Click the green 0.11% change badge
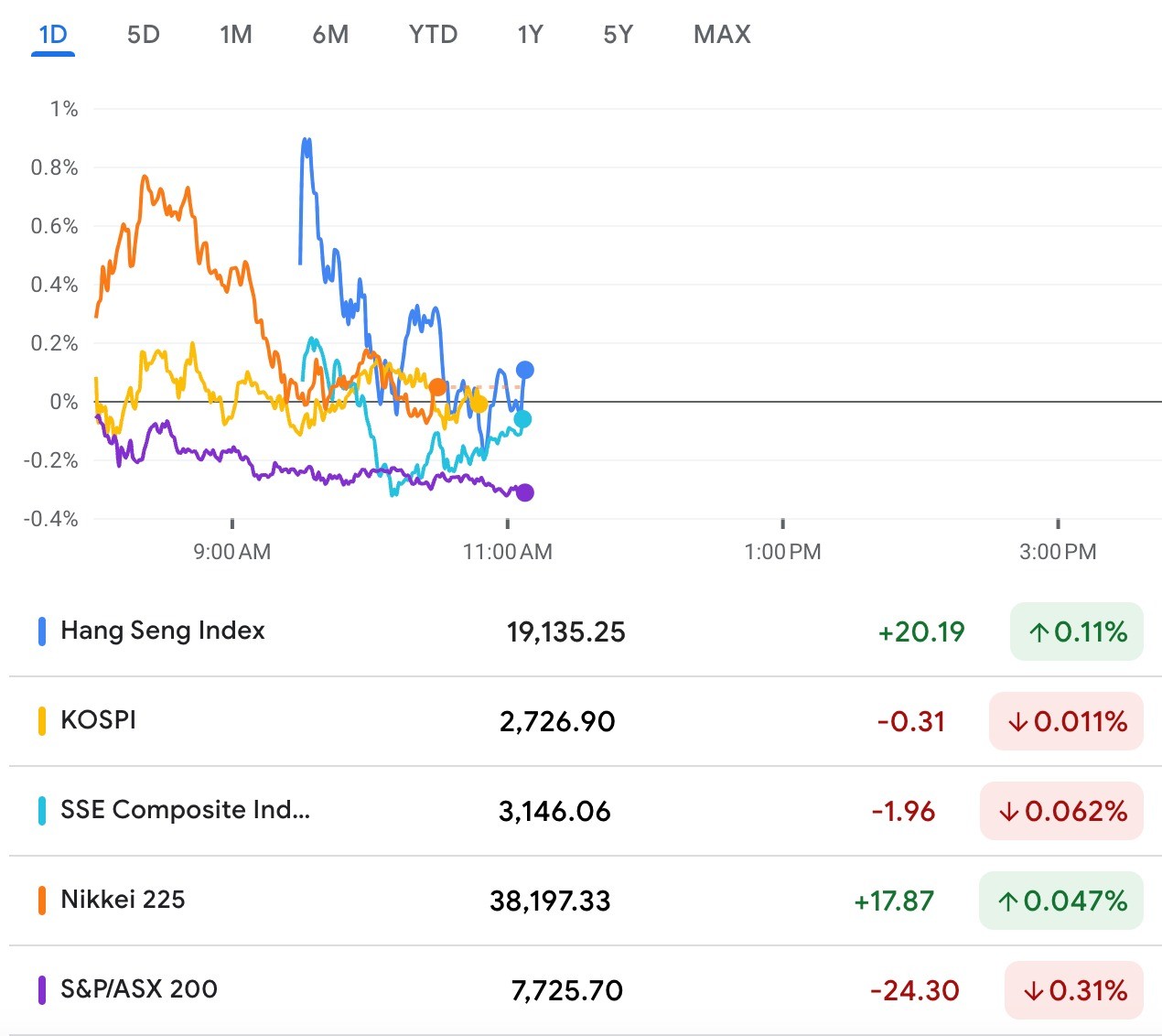 (x=1077, y=631)
